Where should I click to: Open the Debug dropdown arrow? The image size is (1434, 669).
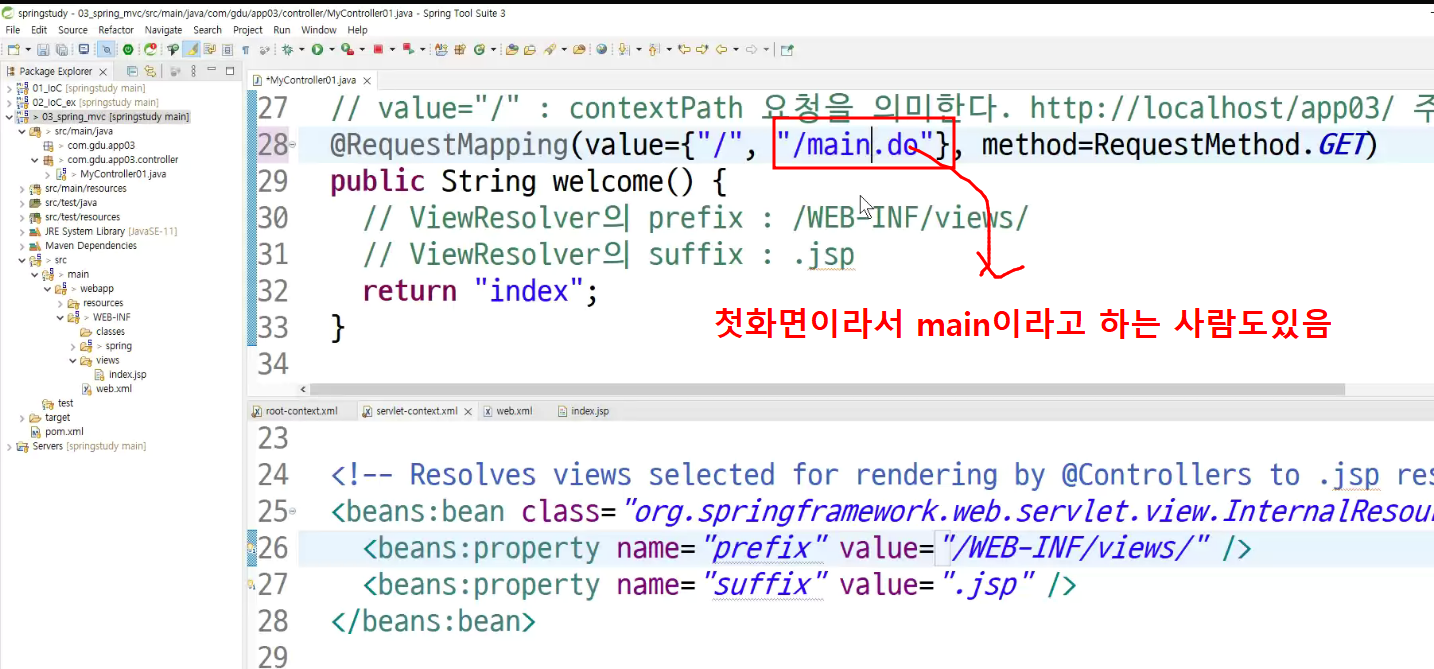tap(302, 49)
